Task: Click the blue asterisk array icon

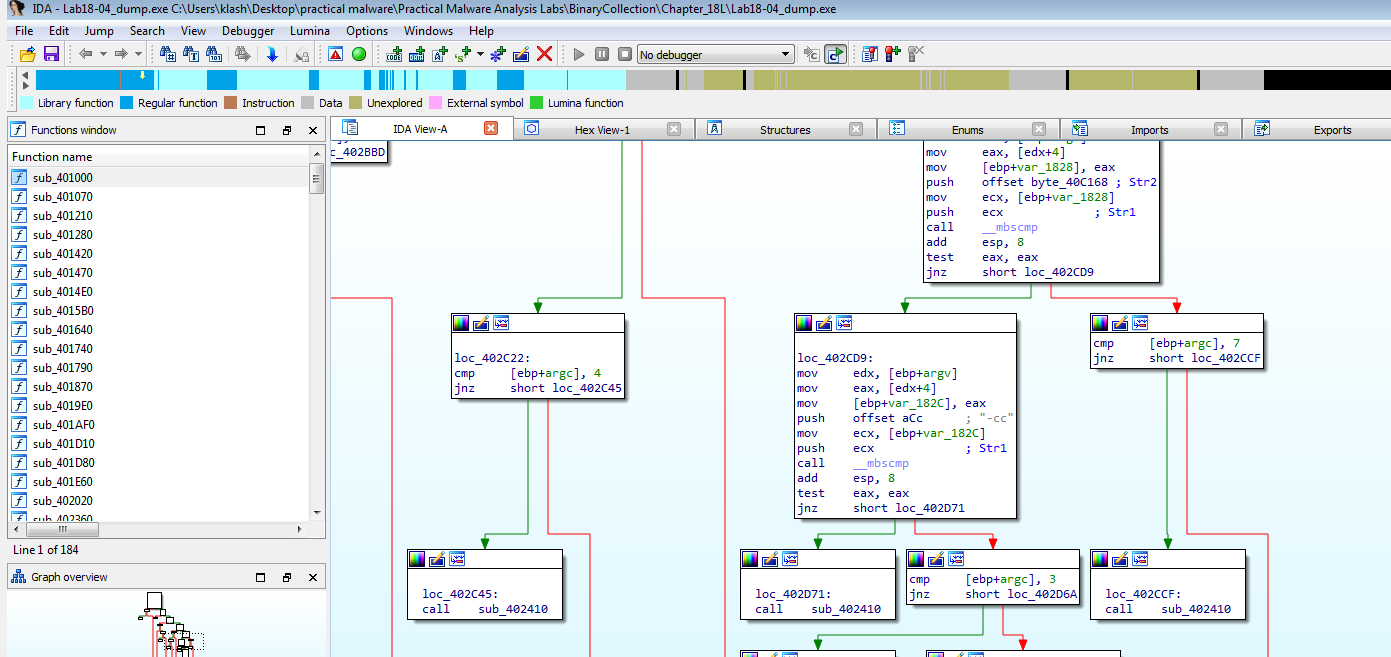Action: pos(497,54)
